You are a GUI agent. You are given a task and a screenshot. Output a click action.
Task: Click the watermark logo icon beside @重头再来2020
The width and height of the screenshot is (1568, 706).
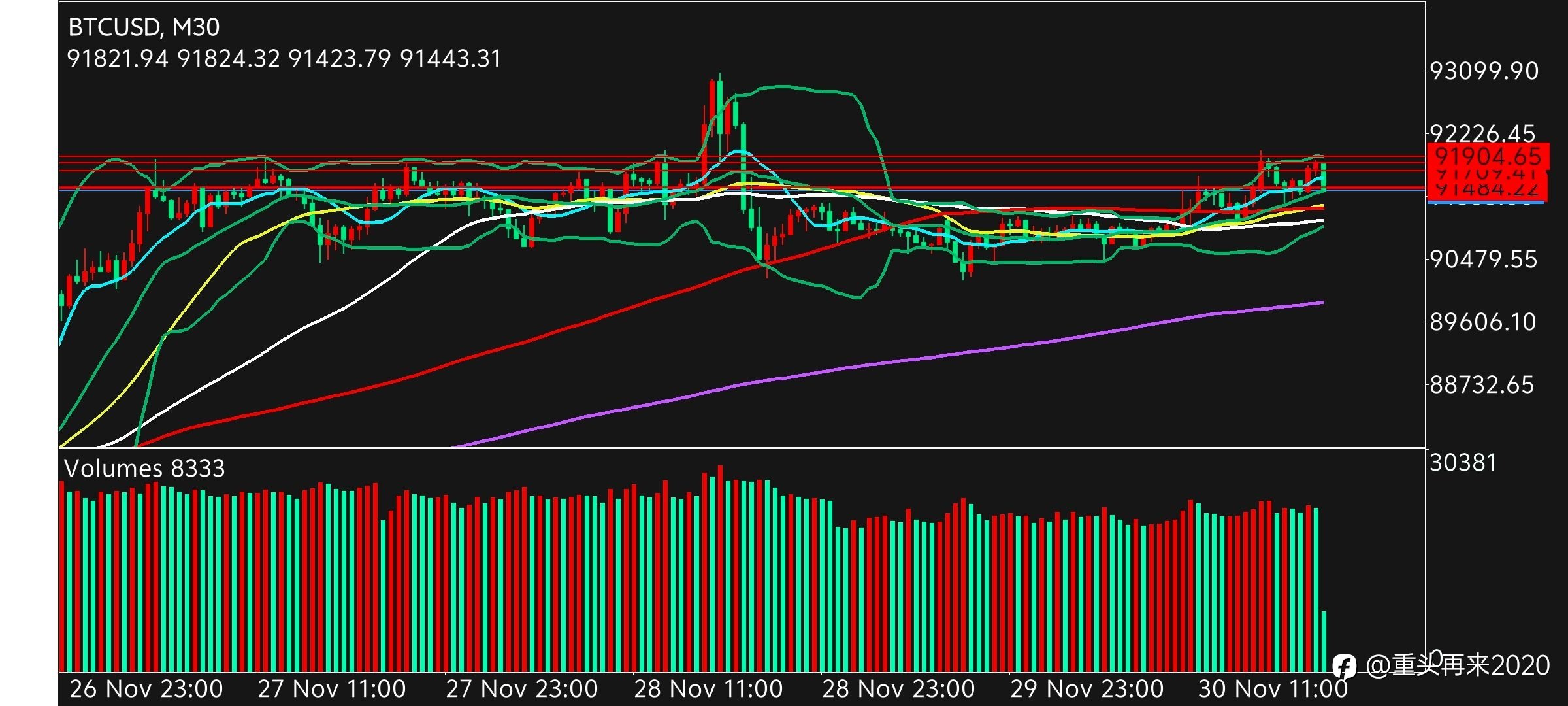click(x=1344, y=667)
